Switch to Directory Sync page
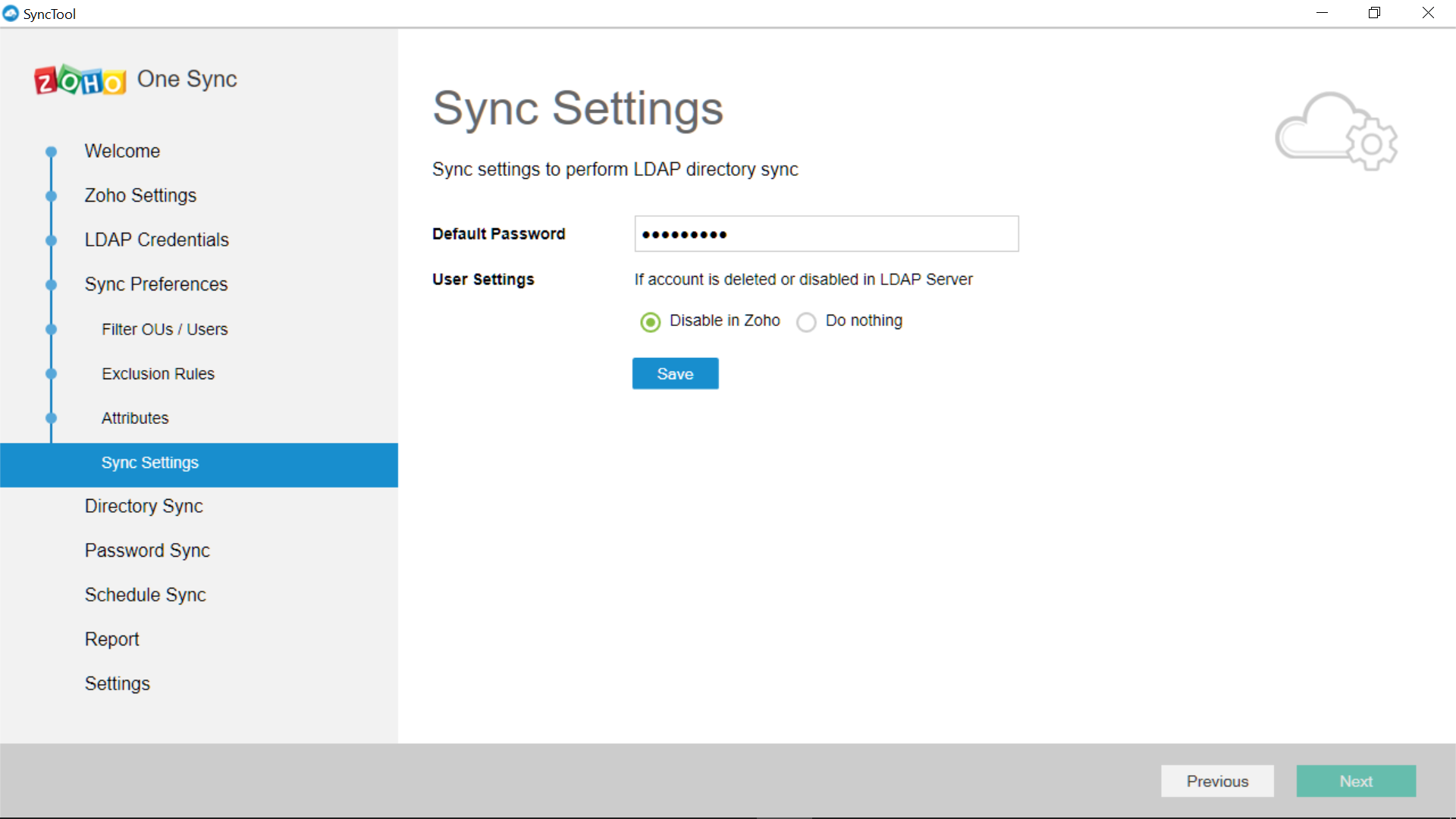This screenshot has height=819, width=1456. [x=143, y=507]
